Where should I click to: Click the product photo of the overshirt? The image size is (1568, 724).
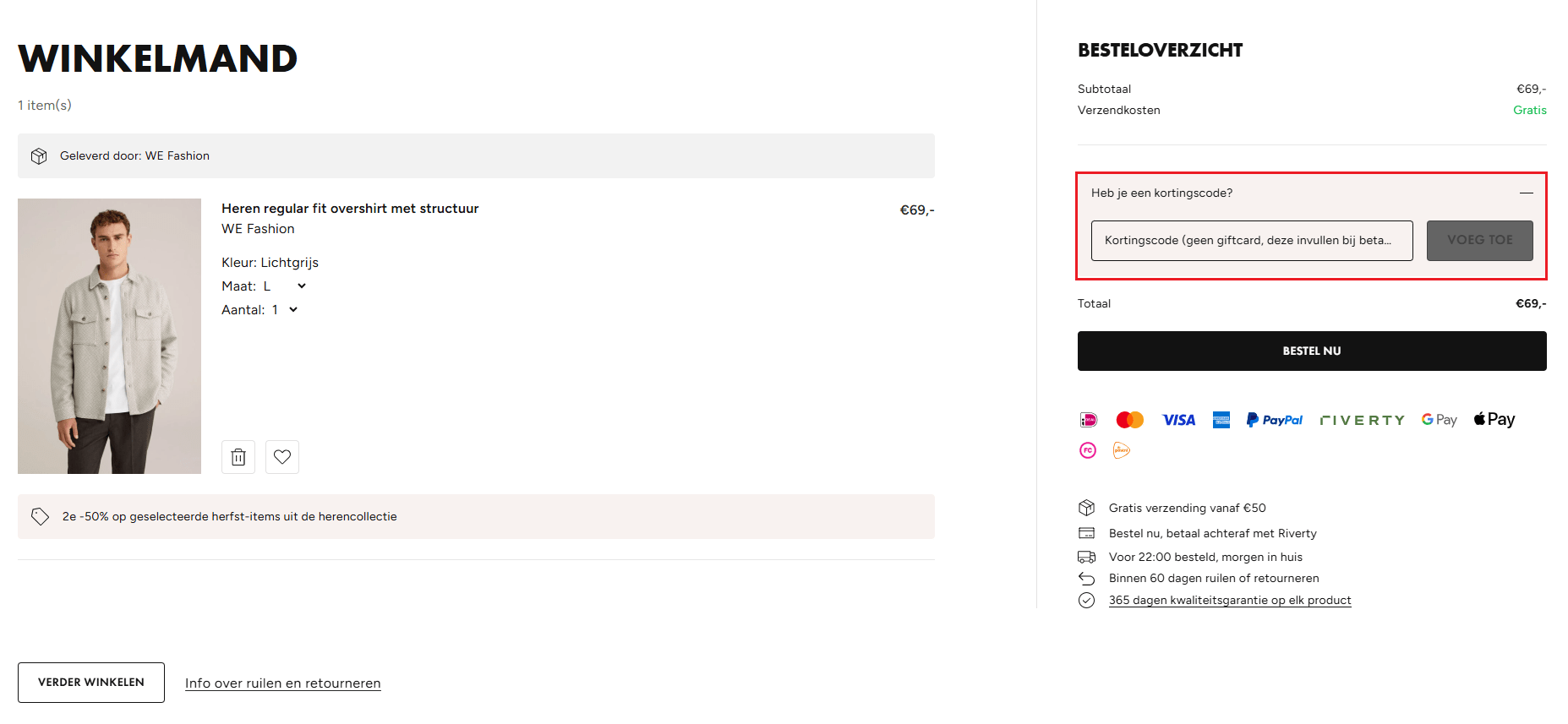(x=109, y=335)
